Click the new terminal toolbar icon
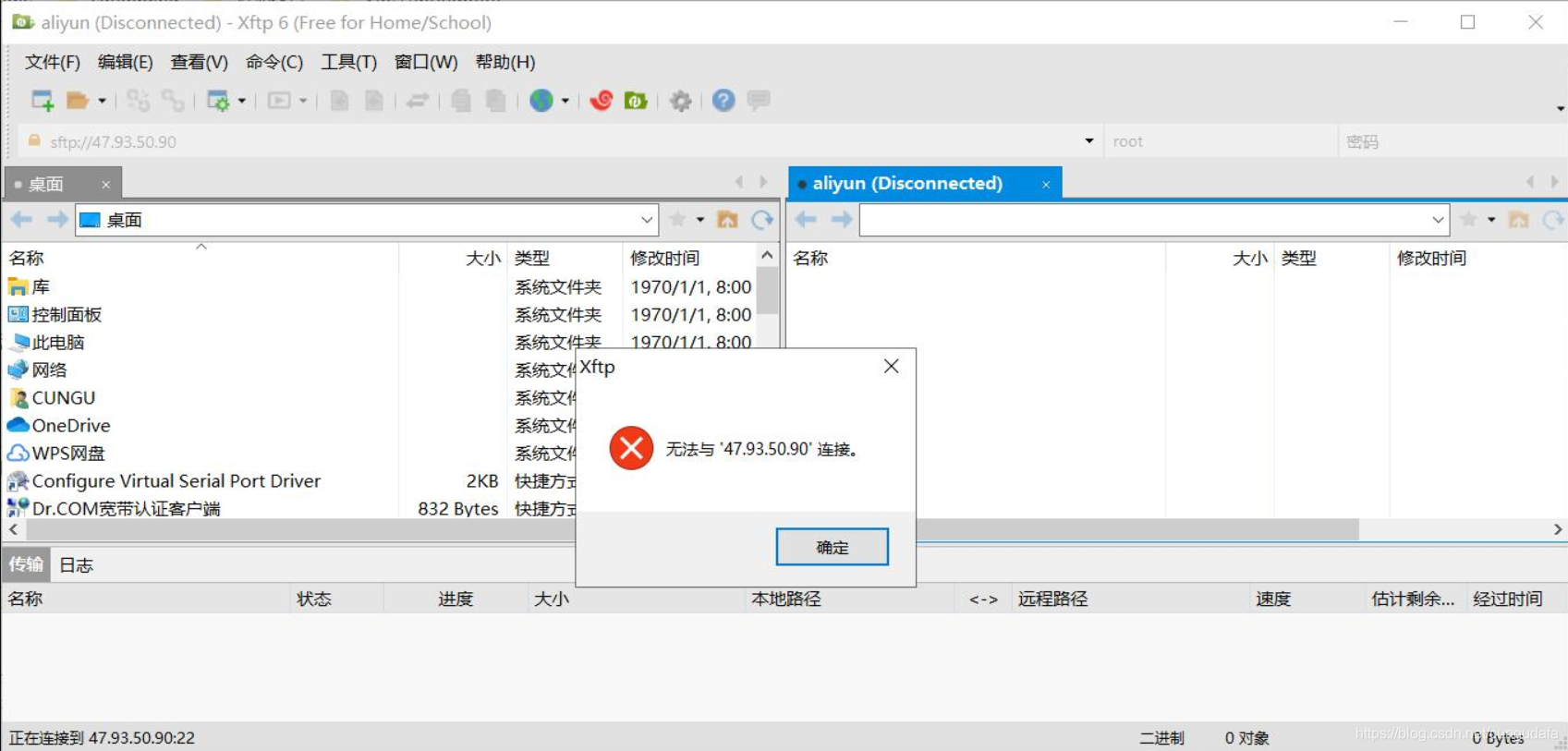 (279, 101)
